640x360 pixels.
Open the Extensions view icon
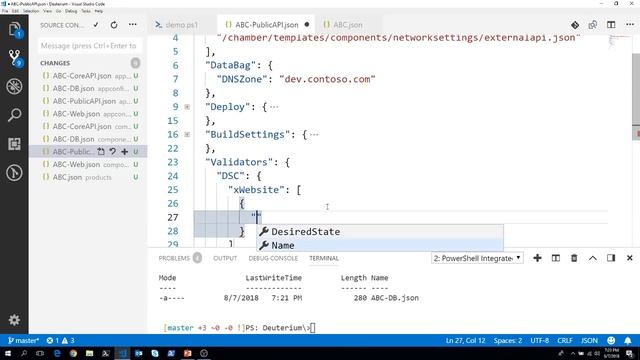point(14,144)
